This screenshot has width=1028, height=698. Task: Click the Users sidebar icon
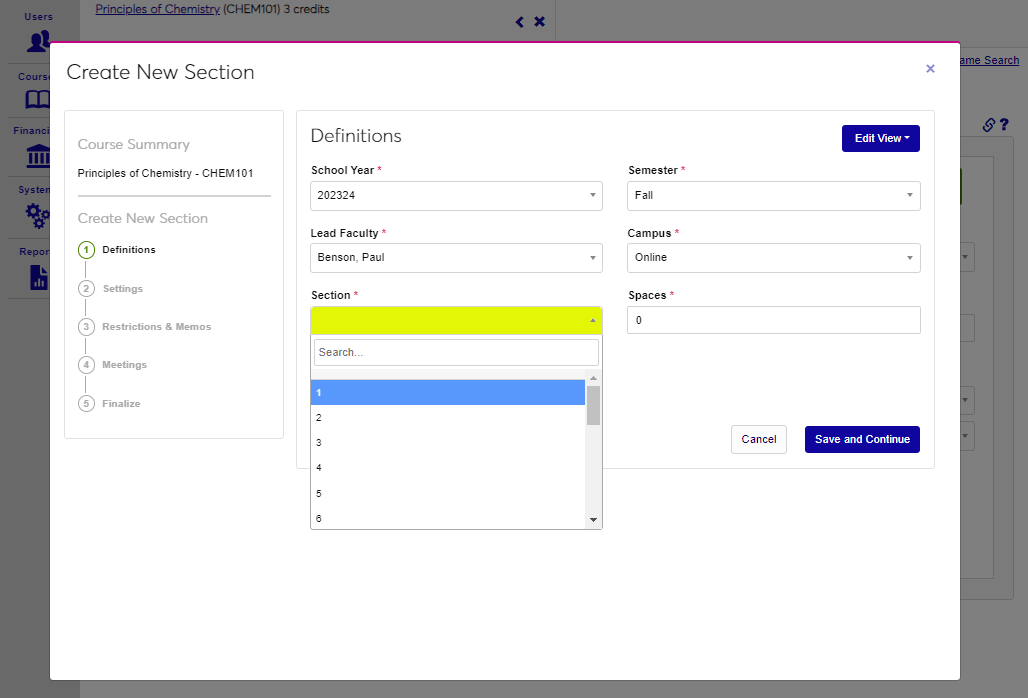coord(39,41)
